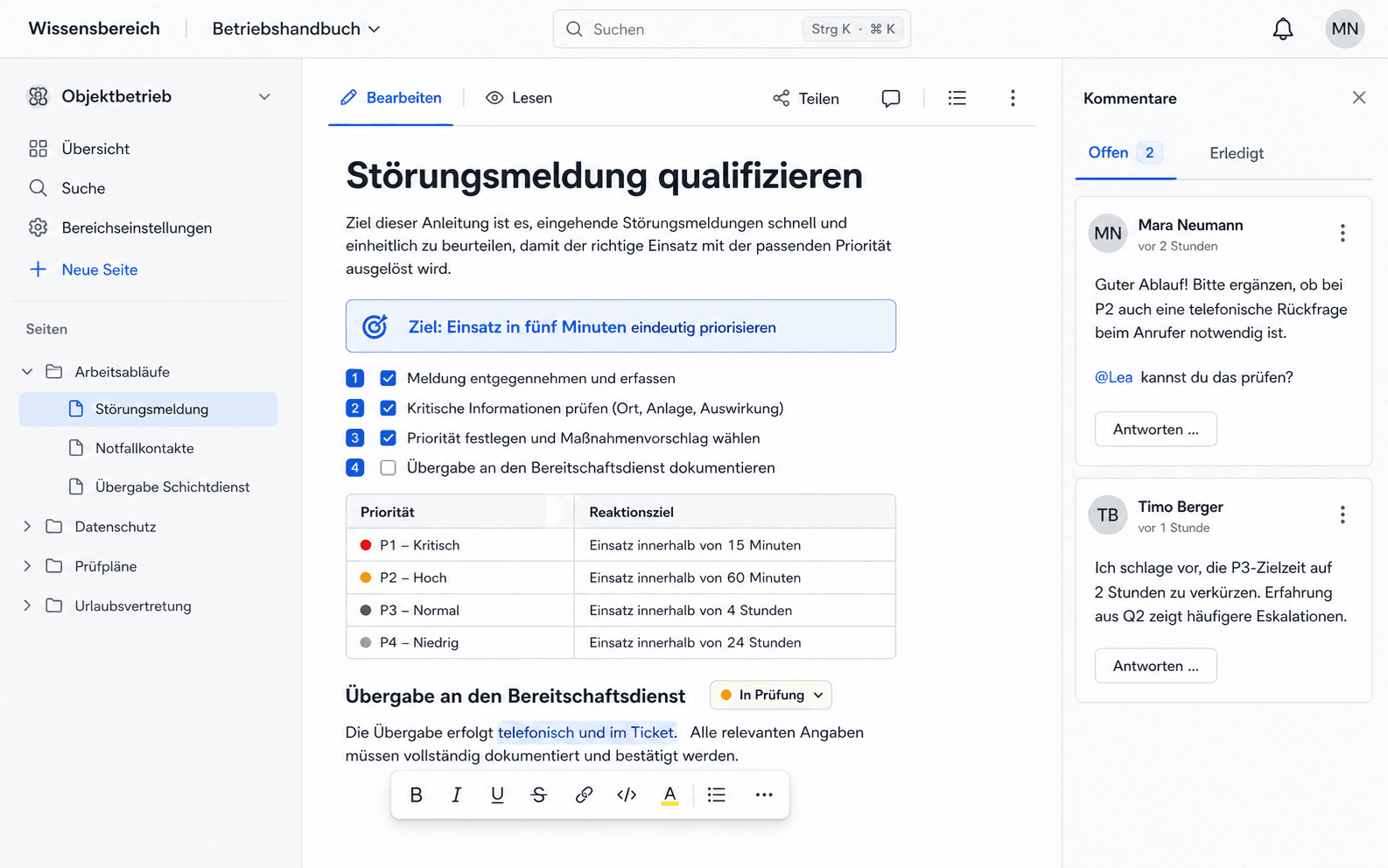This screenshot has width=1388, height=868.
Task: Click the TB avatar of Timo Berger
Action: pyautogui.click(x=1108, y=514)
